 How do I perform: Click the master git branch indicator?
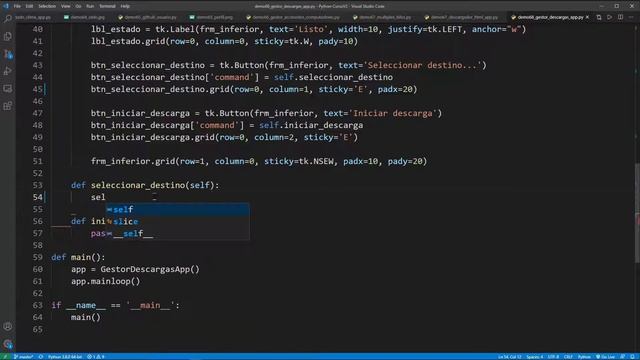click(x=23, y=357)
